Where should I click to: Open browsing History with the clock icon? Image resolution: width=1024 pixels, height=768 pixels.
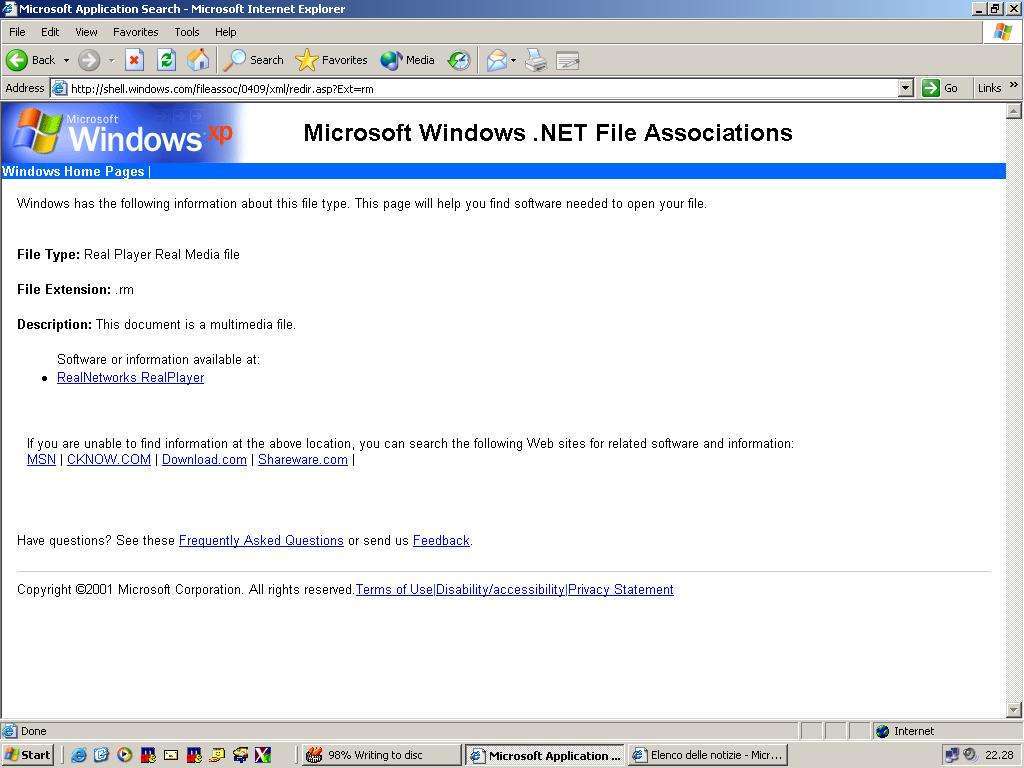click(458, 60)
